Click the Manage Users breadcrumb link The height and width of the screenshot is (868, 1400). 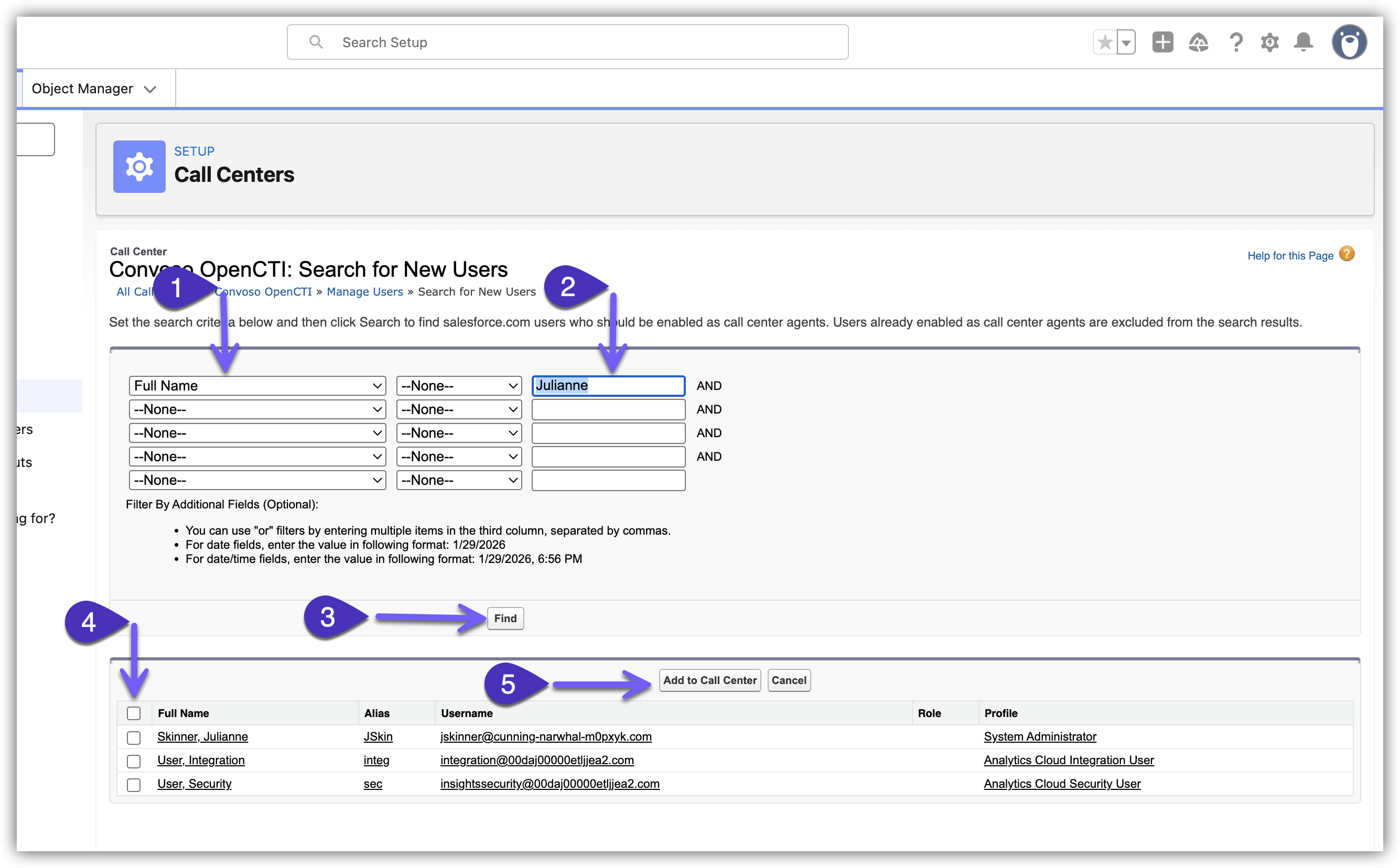click(364, 291)
